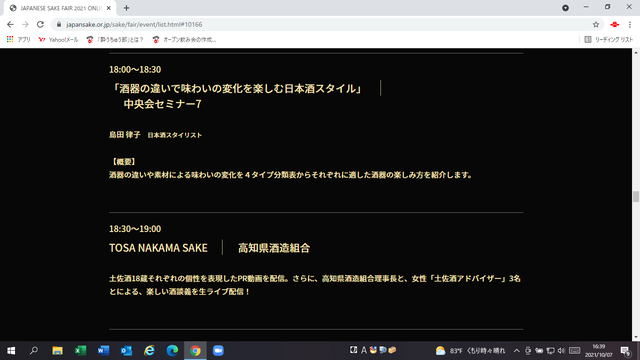Show hidden system tray icons
The height and width of the screenshot is (360, 640).
point(516,351)
